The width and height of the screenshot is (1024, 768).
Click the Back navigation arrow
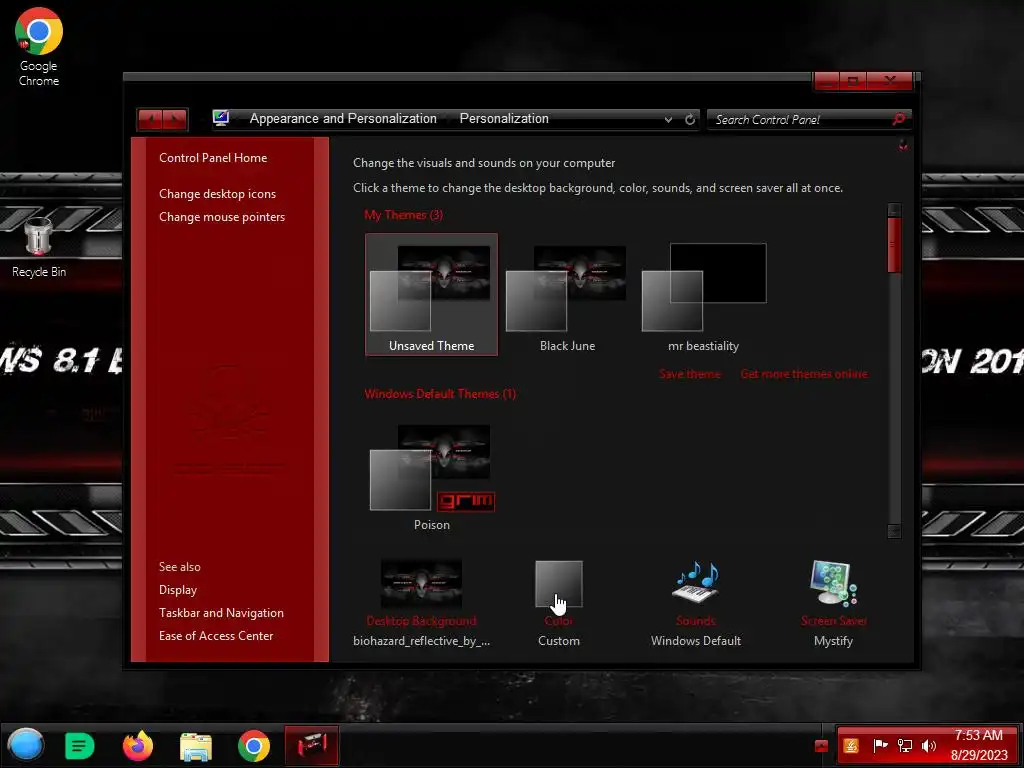[150, 120]
